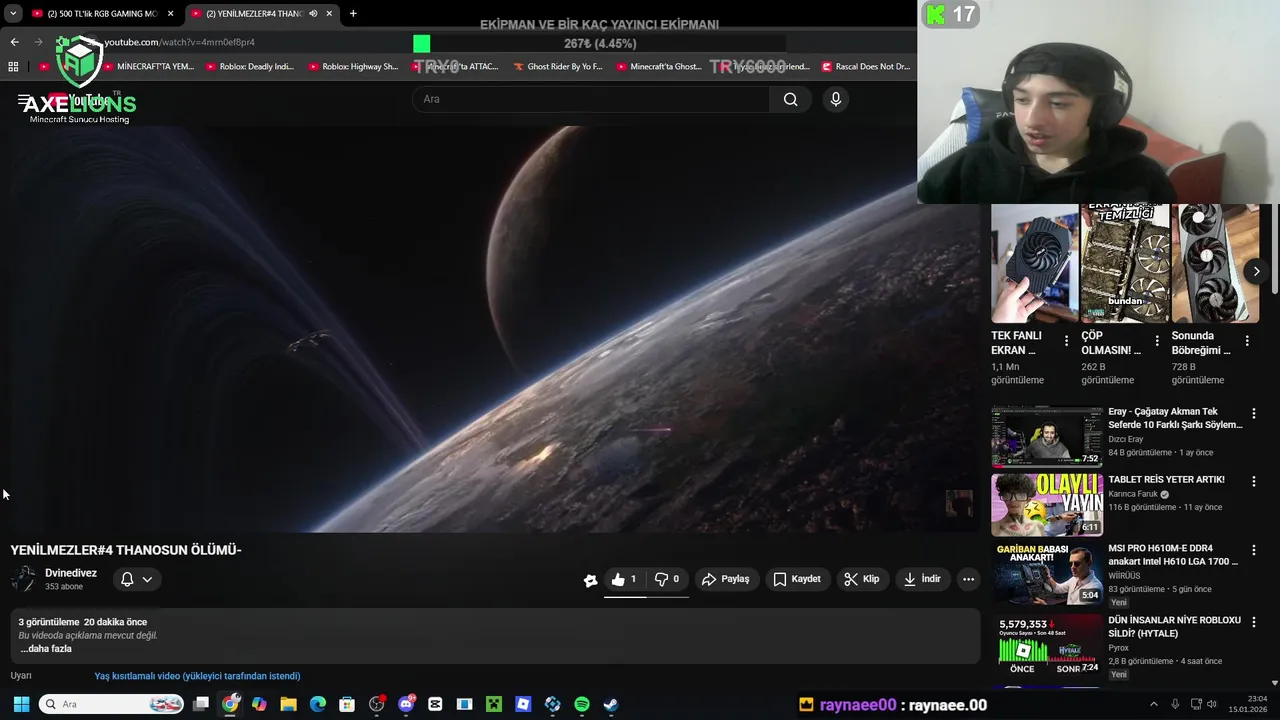
Task: Open Copilot from taskbar
Action: 259,704
